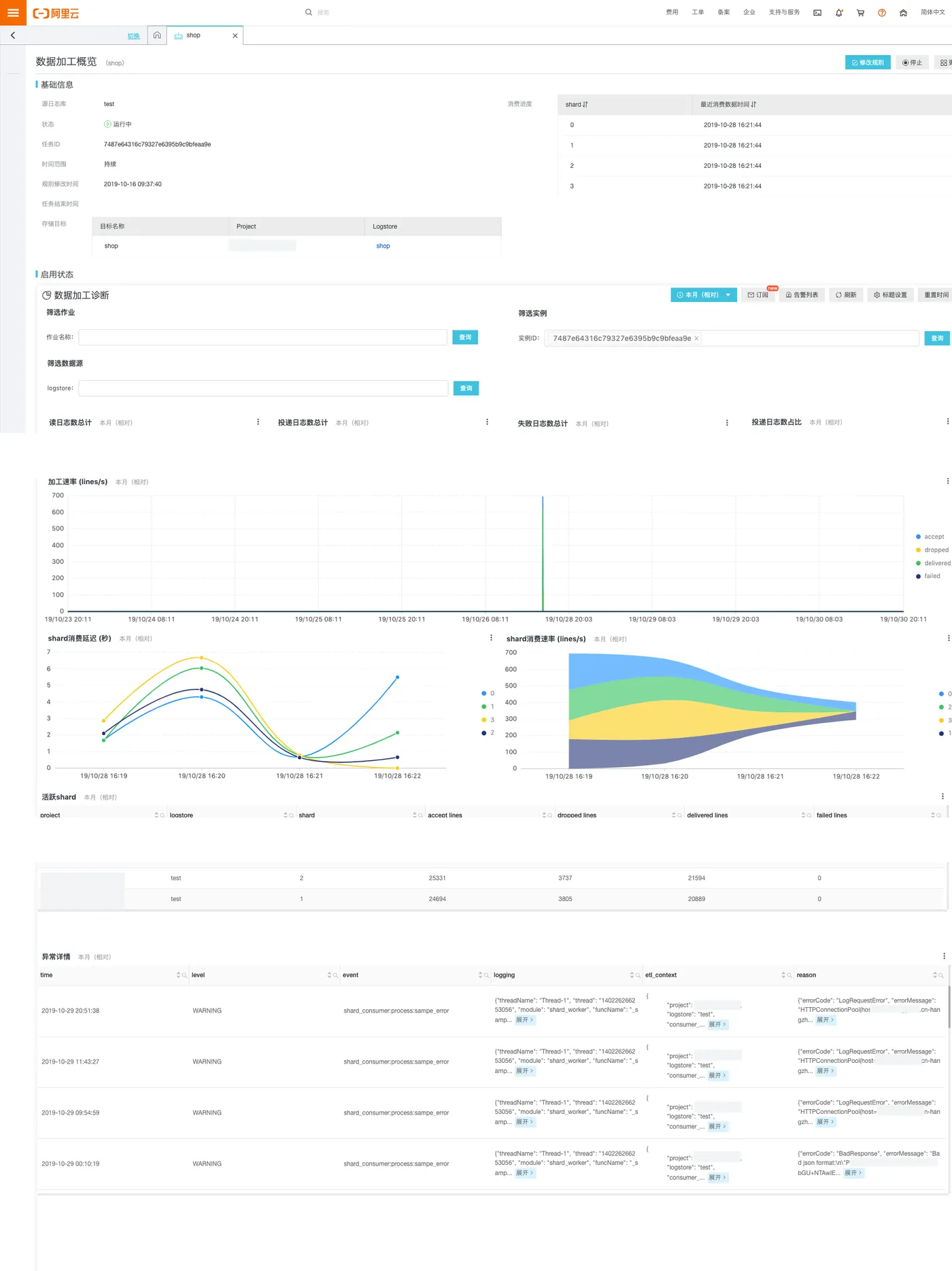Expand reason for 2019-10-29 00:10:19 row

point(853,1173)
